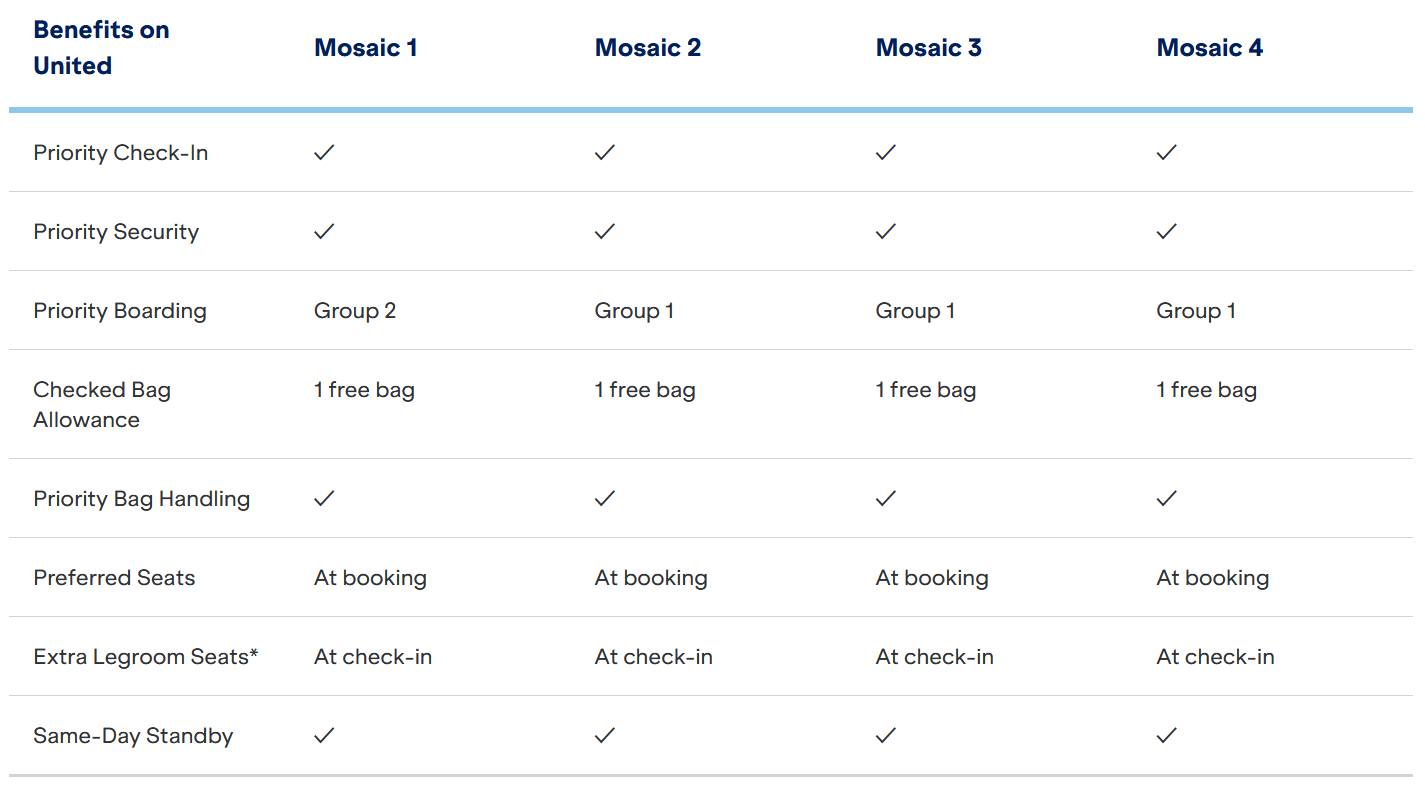Select the Mosaic 4 column header

click(x=1210, y=47)
